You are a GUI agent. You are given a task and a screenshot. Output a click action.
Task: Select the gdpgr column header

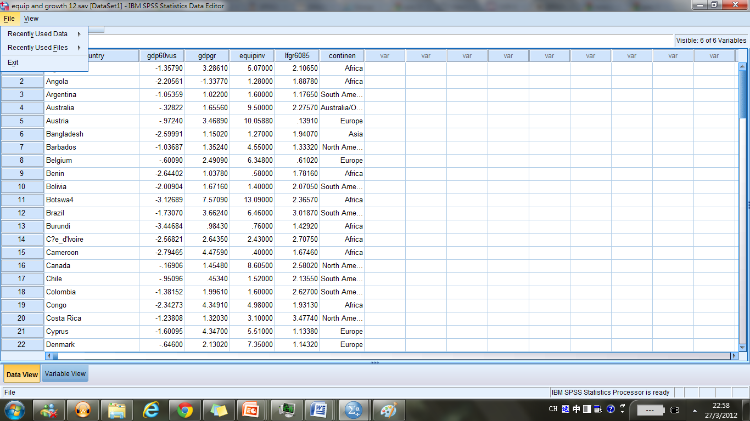click(207, 55)
